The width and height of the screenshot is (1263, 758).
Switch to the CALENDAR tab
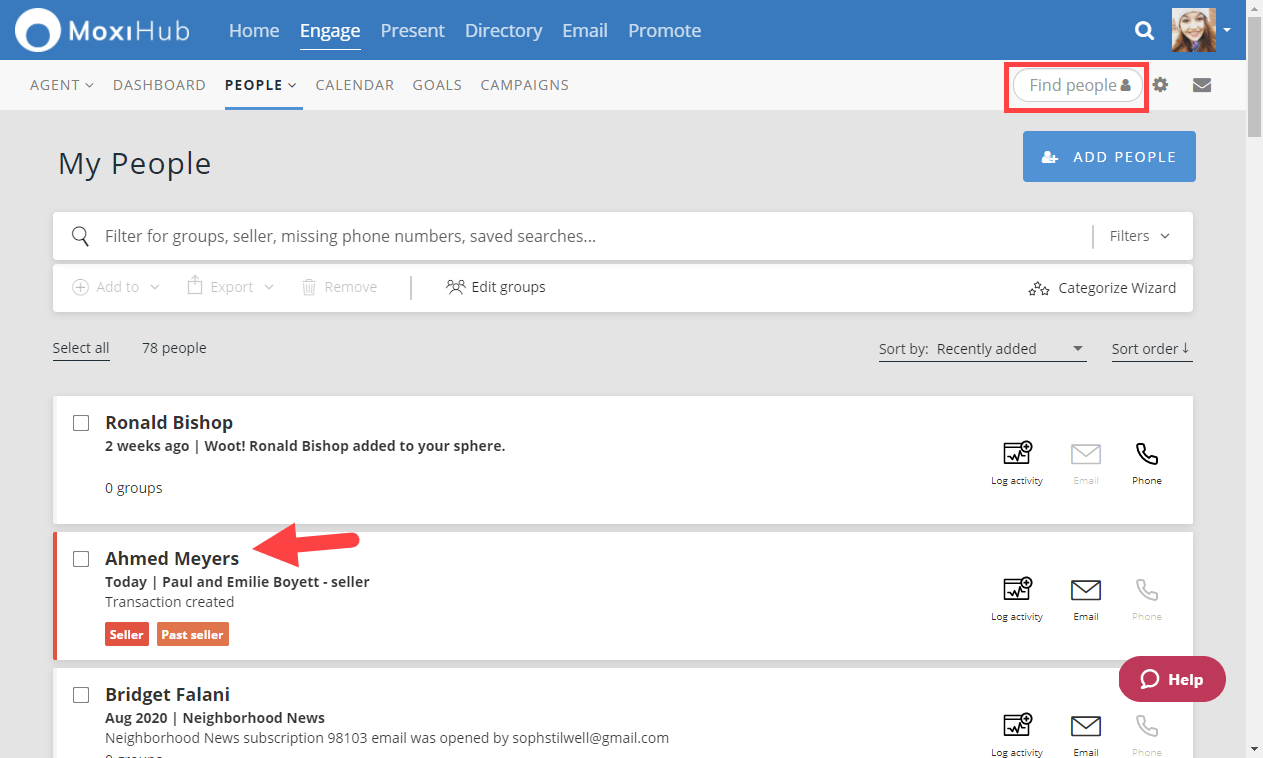point(355,85)
